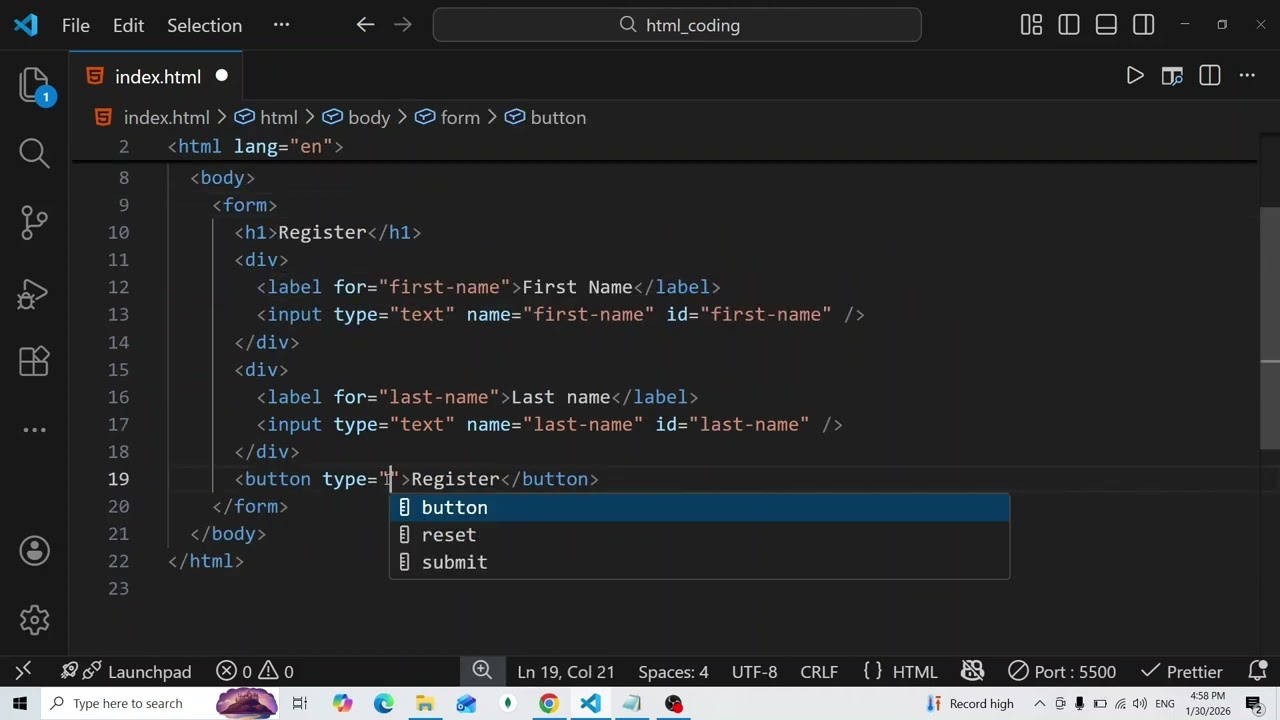Click the unsaved dot on index.html tab

221,76
